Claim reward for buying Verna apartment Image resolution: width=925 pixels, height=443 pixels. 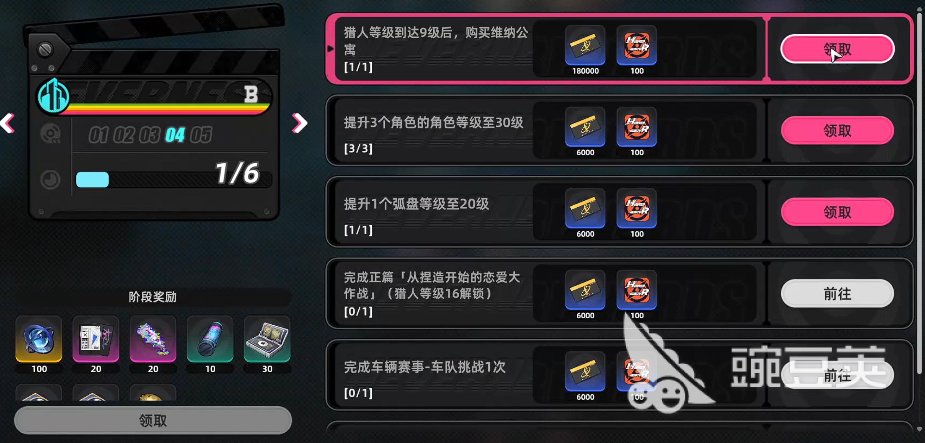(837, 49)
